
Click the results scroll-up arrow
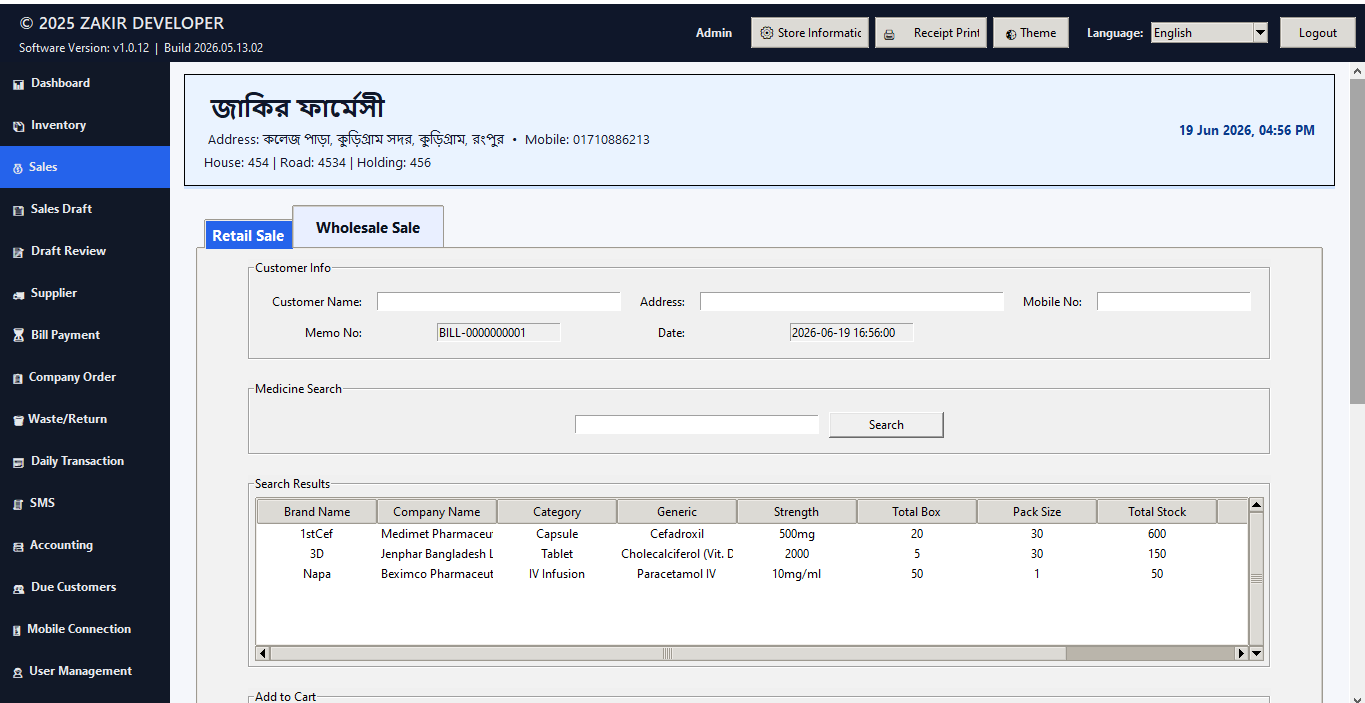(1256, 505)
